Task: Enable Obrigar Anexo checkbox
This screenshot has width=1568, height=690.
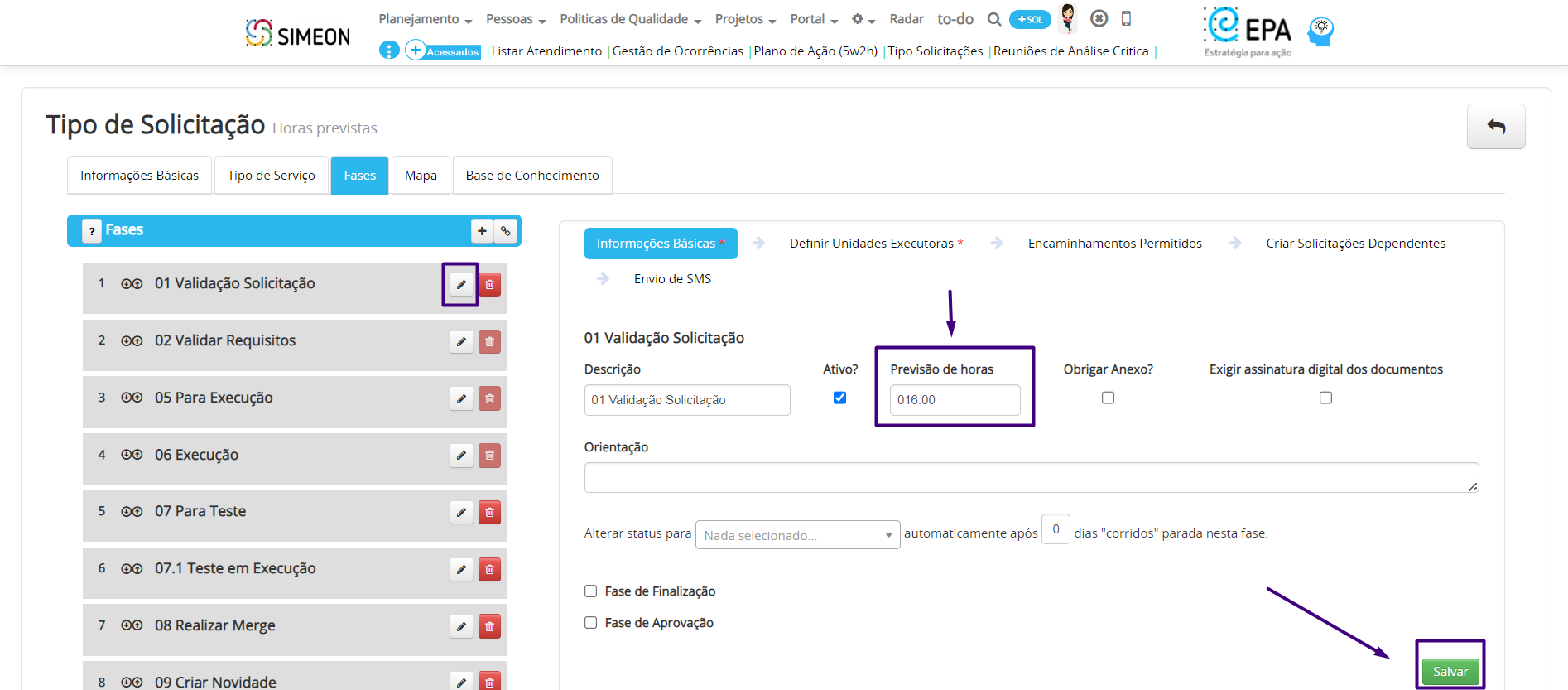Action: [x=1108, y=398]
